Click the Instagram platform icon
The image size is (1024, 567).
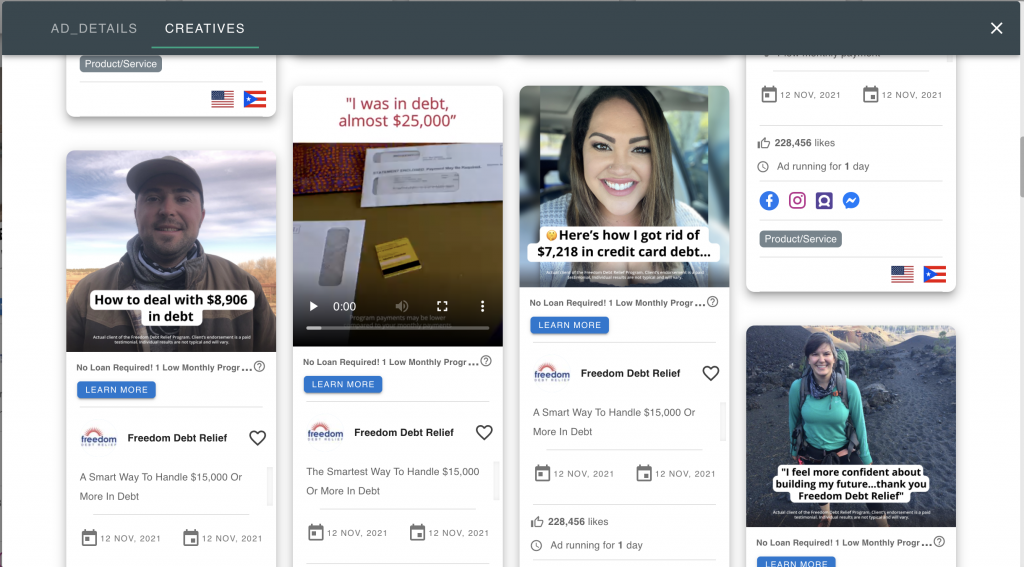coord(797,201)
